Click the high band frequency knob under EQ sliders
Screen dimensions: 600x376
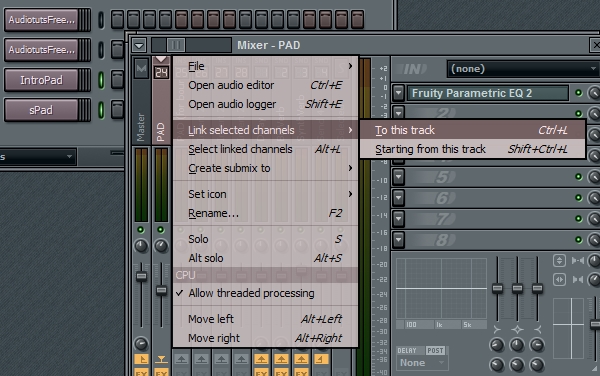click(x=537, y=345)
